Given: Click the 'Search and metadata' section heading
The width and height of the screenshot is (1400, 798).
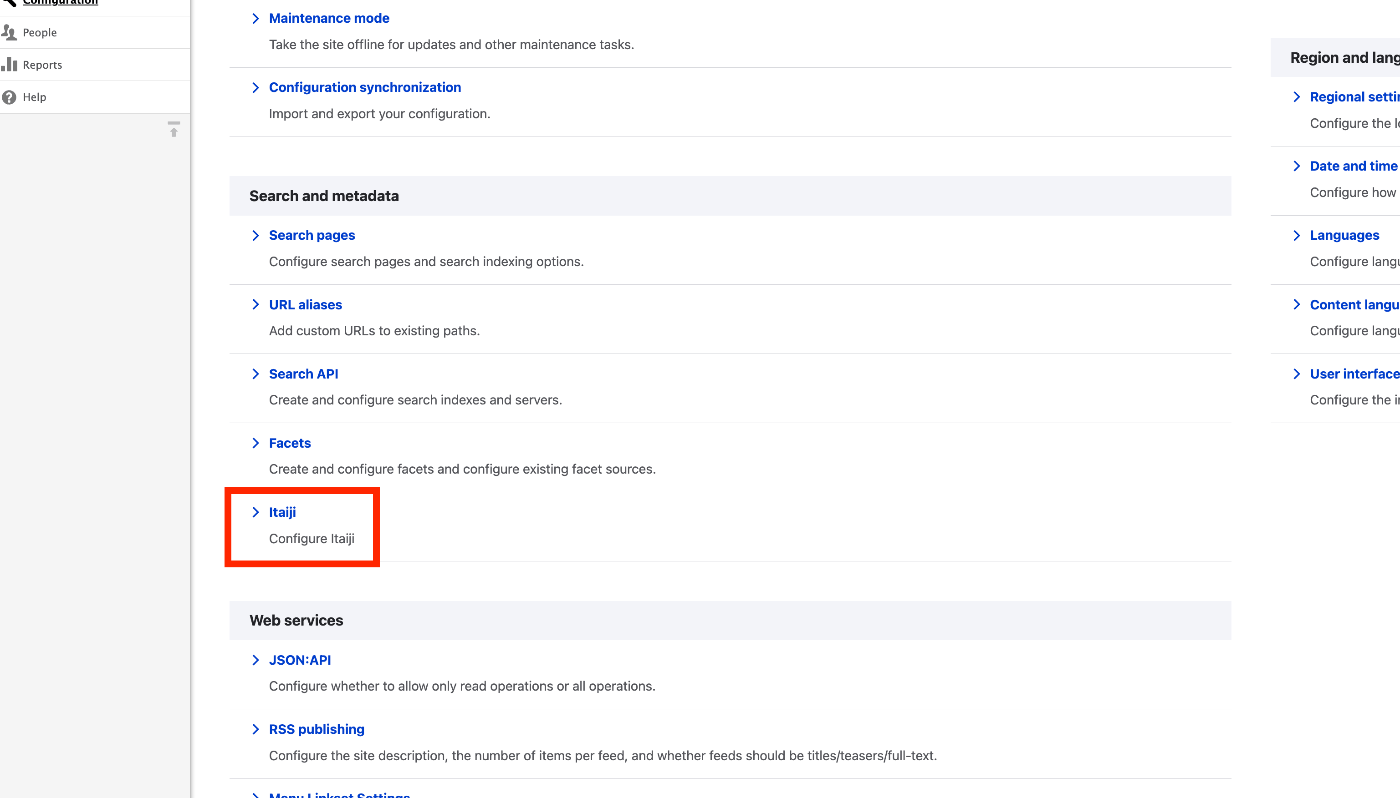Looking at the screenshot, I should [324, 196].
